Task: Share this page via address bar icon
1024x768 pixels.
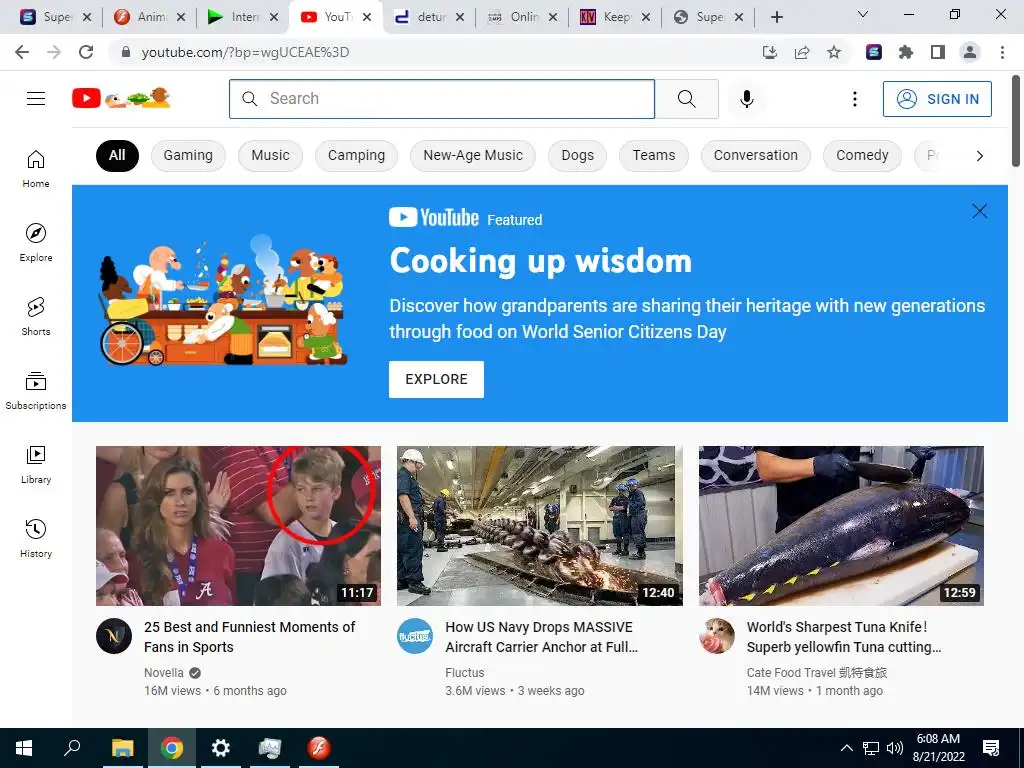Action: point(802,52)
